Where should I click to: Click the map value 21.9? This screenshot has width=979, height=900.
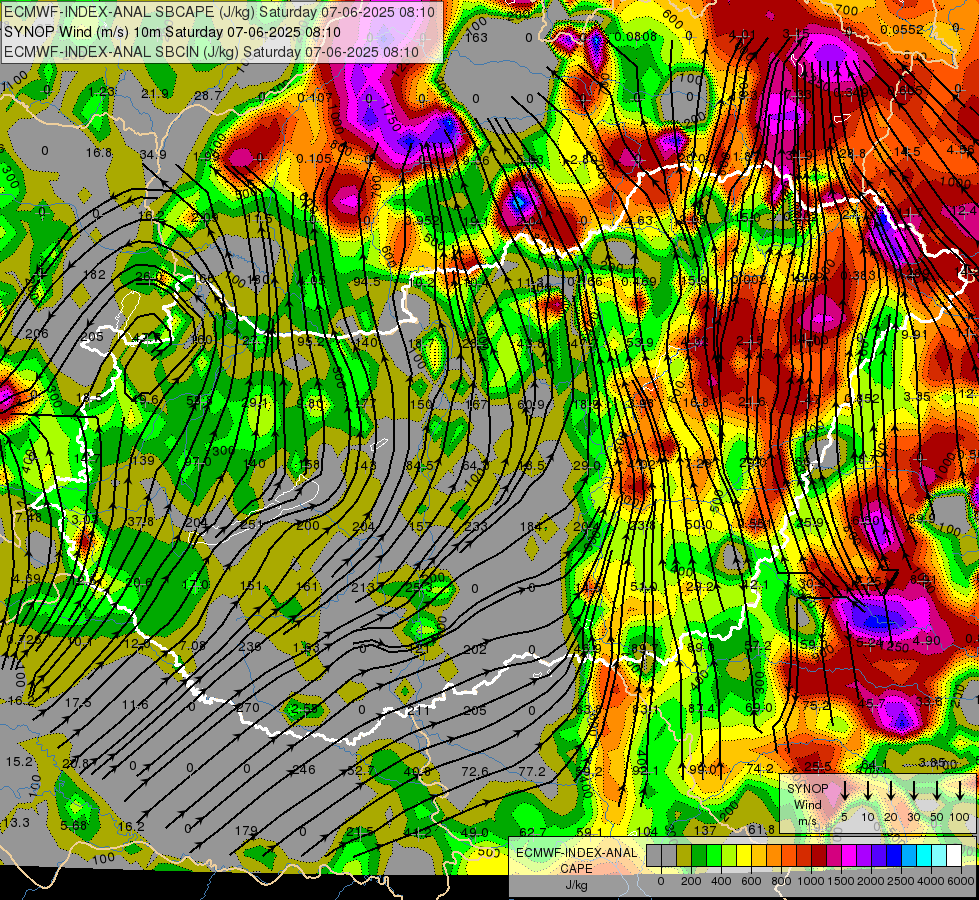tap(155, 94)
